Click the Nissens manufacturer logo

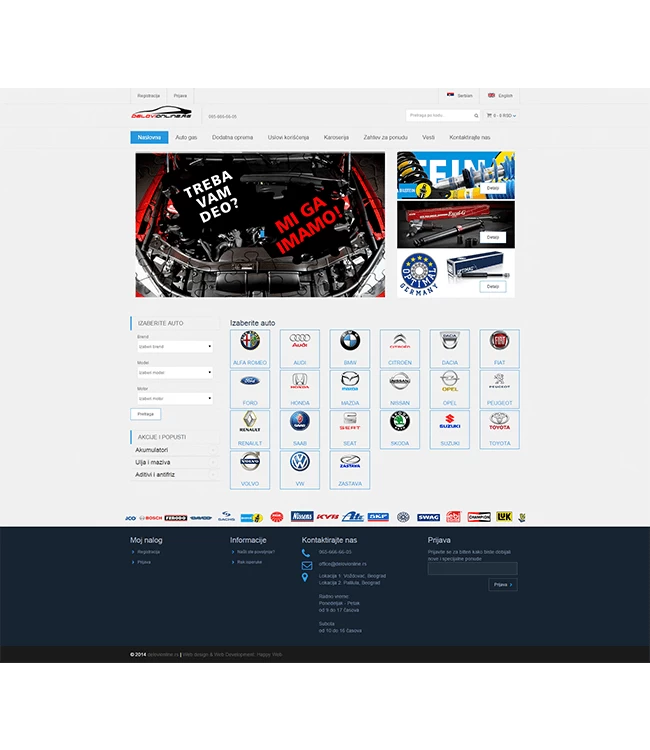(302, 517)
